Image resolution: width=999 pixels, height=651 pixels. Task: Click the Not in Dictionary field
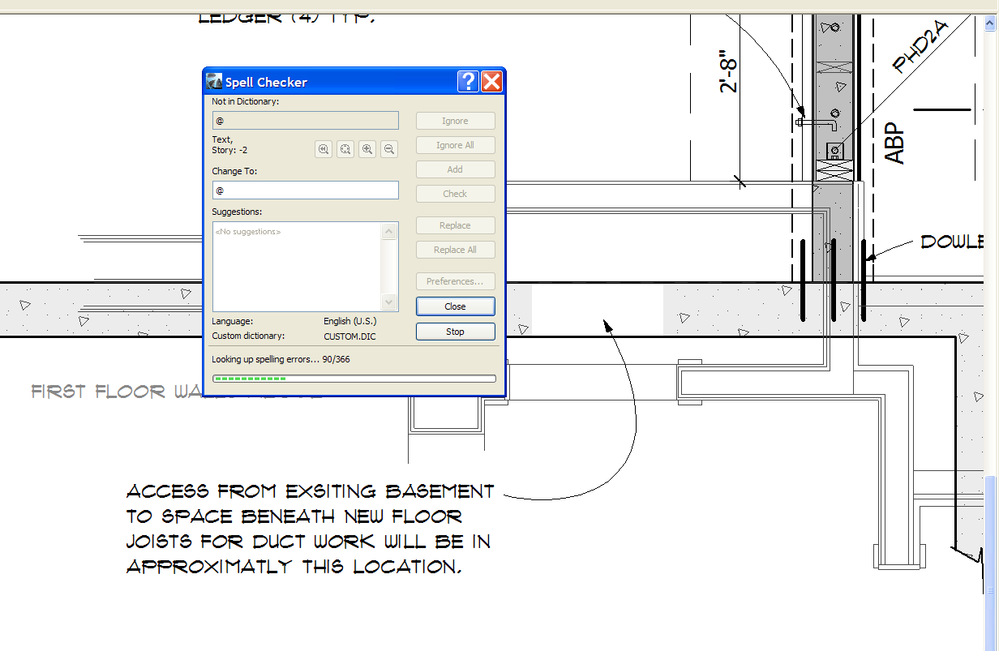pos(305,120)
